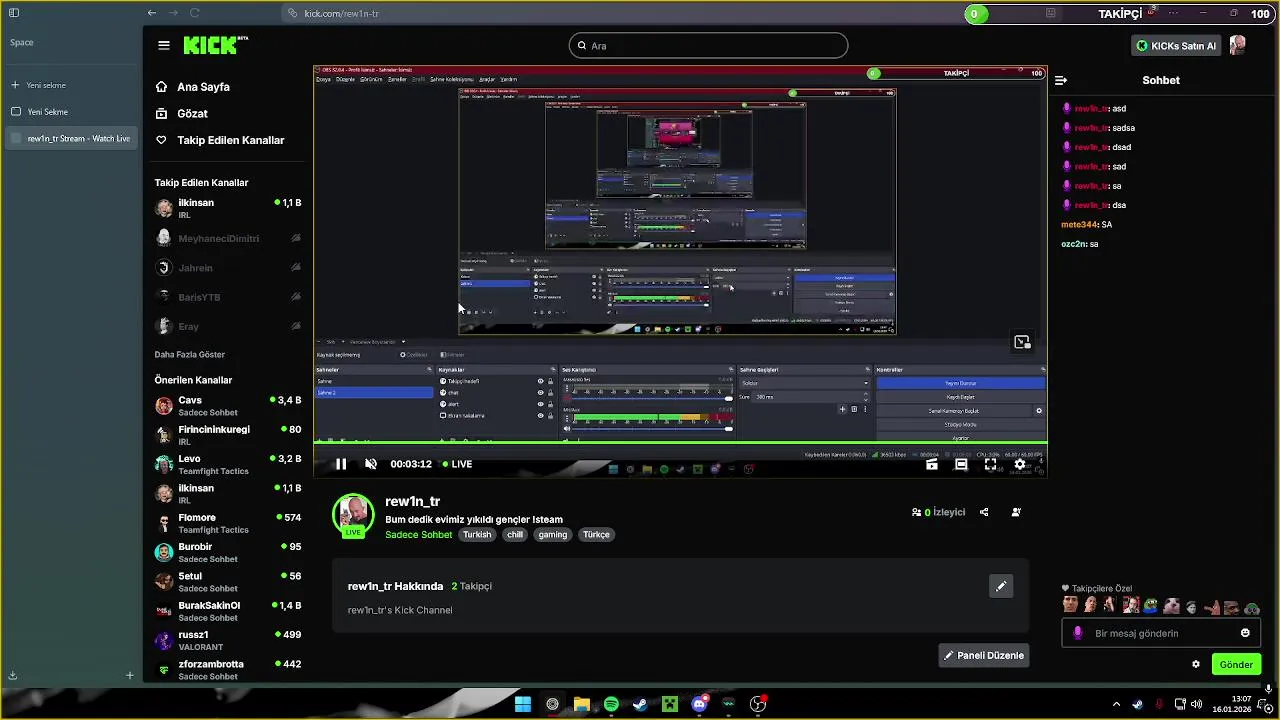Toggle the browser sidebar icon
1280x720 pixels.
pyautogui.click(x=14, y=13)
